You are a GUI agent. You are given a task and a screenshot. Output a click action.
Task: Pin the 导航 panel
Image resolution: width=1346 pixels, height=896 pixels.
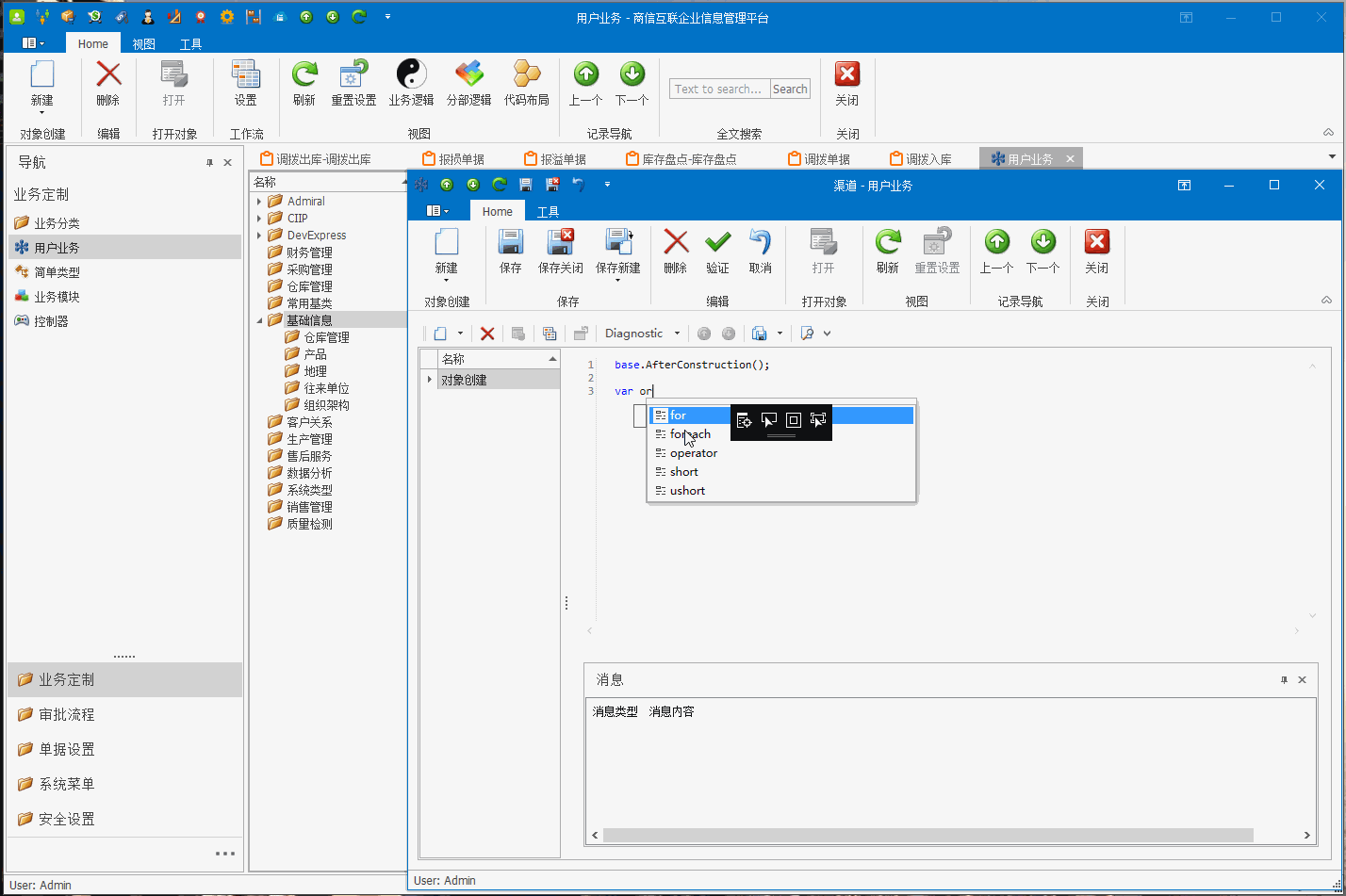click(209, 163)
